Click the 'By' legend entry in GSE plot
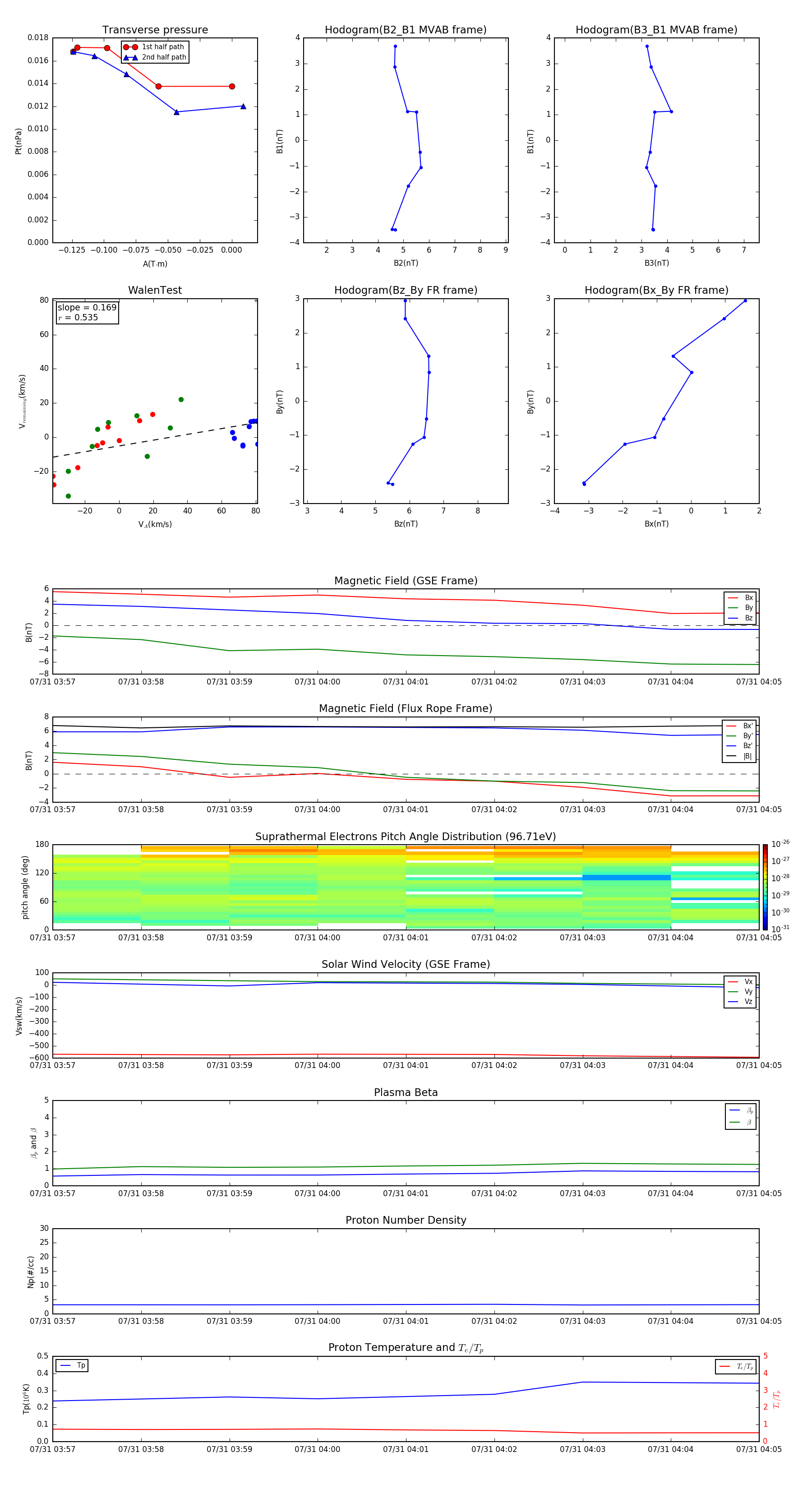Screen dimensions: 812x1489 (x=740, y=607)
